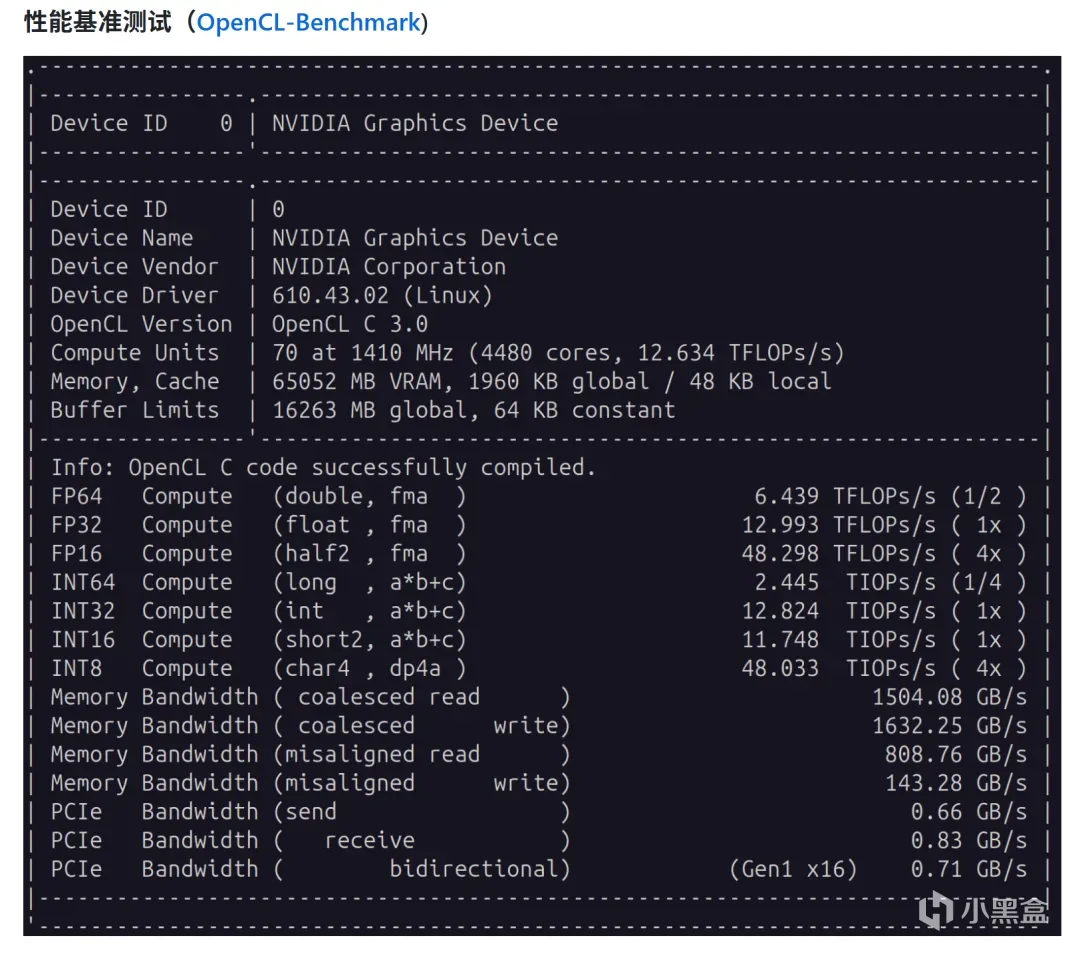Click INT32 result '12.824 TIOPs/s'
The image size is (1080, 954).
(838, 611)
